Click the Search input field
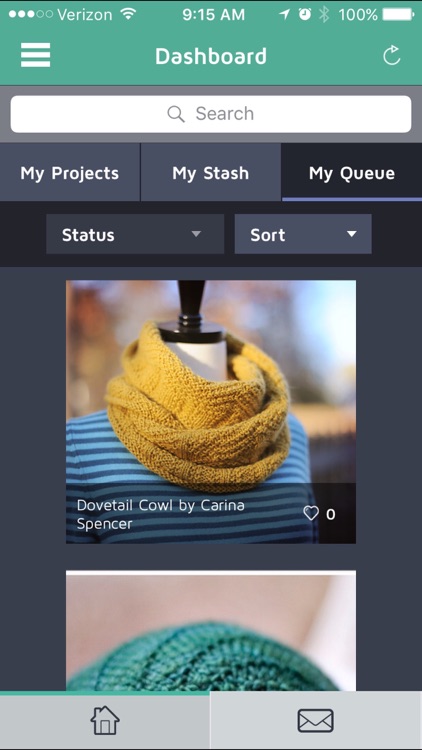The height and width of the screenshot is (750, 422). point(211,114)
